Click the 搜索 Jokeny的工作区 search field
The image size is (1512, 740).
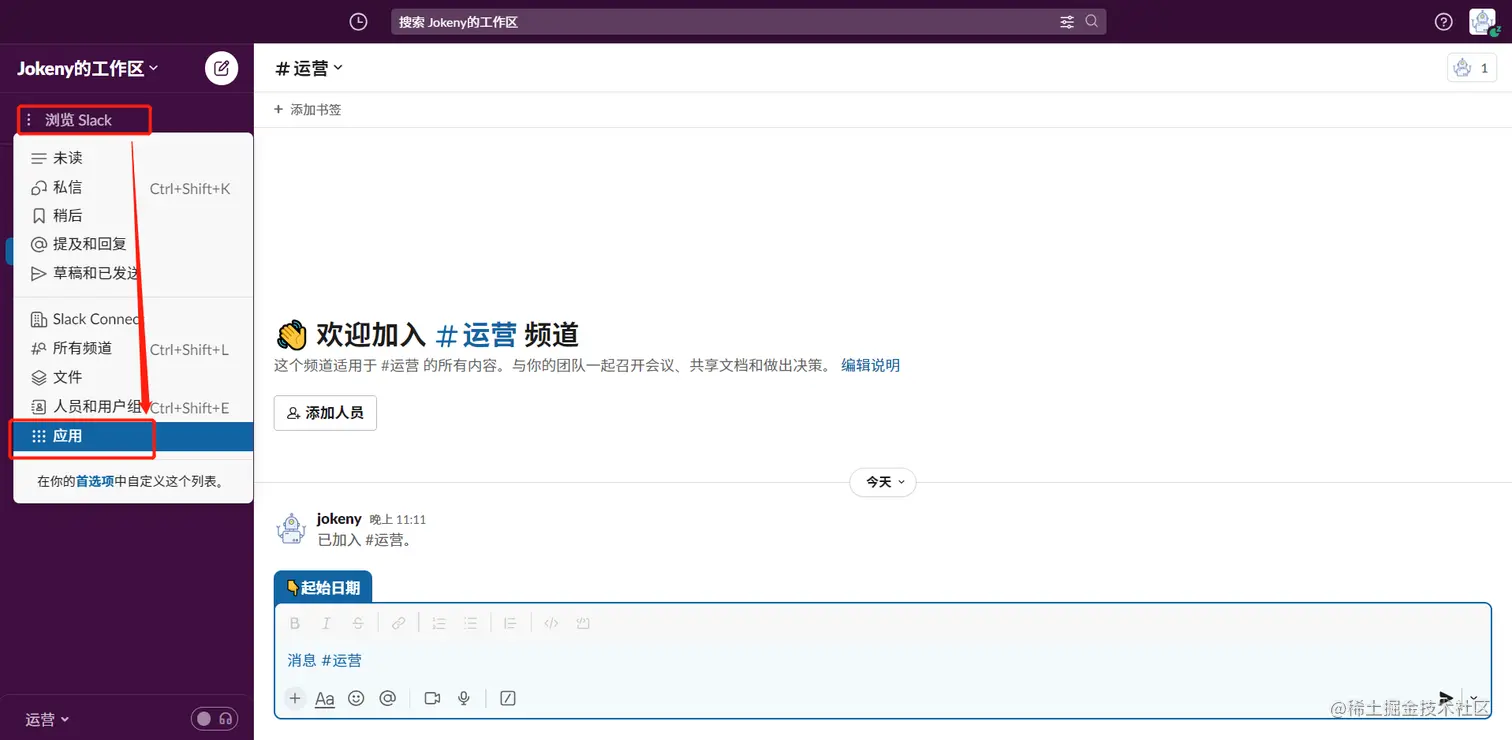[x=748, y=22]
